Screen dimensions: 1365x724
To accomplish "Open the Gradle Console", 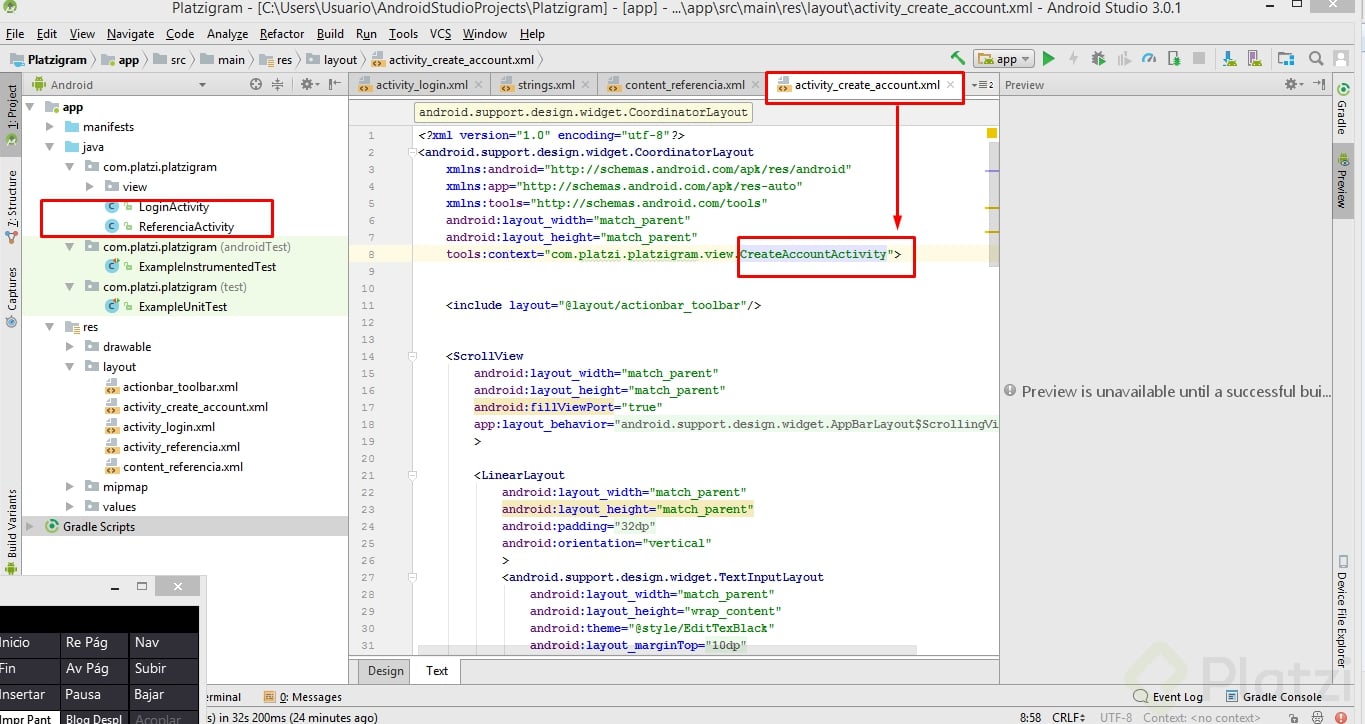I will 1281,697.
